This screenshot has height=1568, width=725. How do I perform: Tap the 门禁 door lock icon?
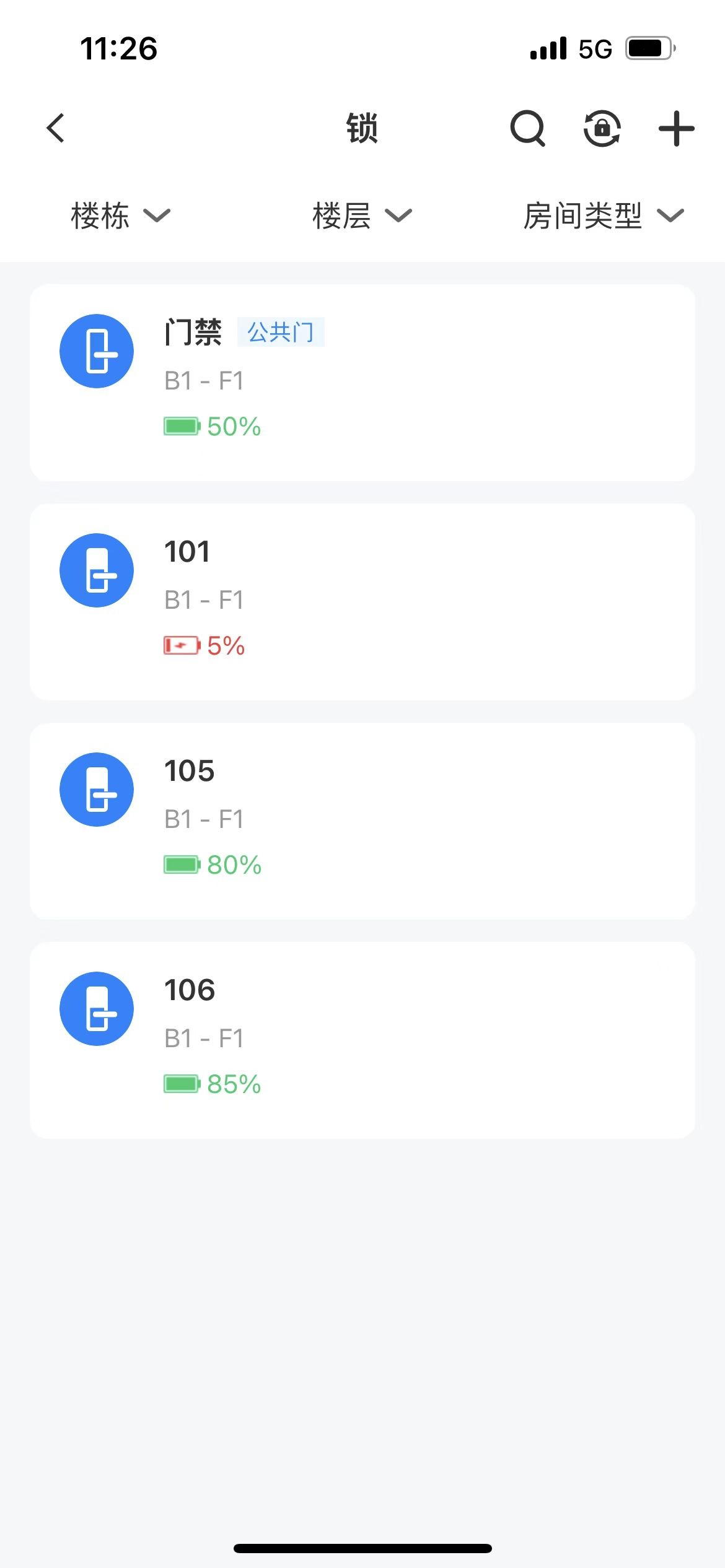tap(97, 351)
